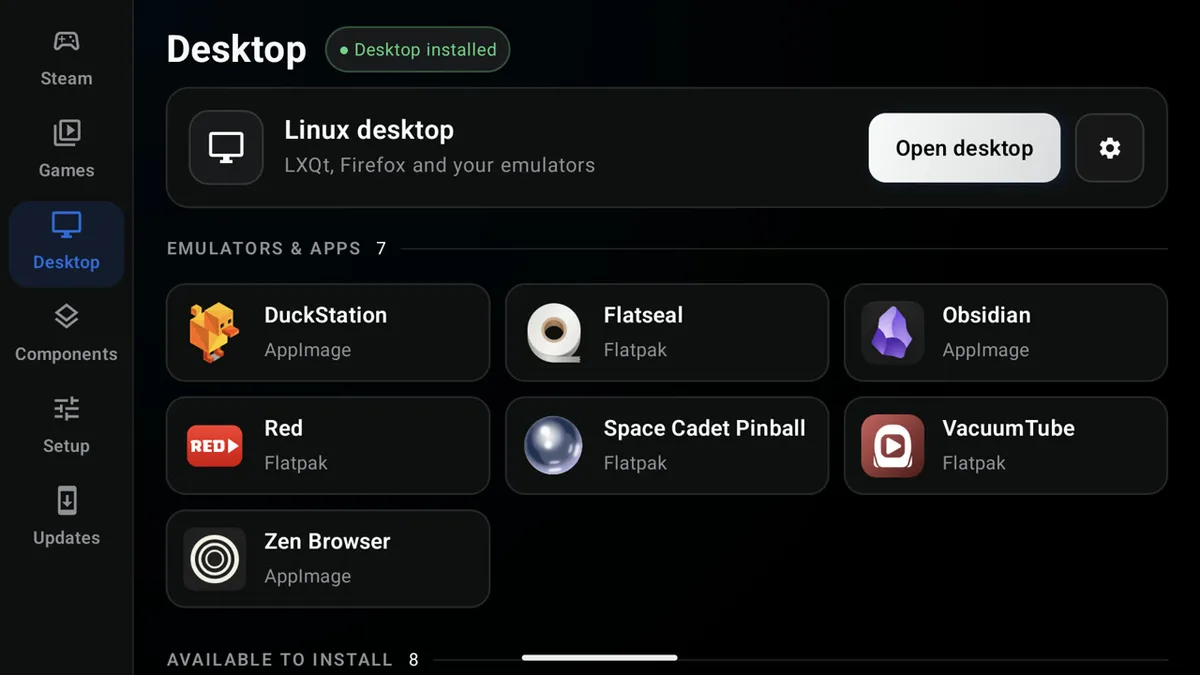
Task: Select the DuckStation app name
Action: [x=325, y=315]
